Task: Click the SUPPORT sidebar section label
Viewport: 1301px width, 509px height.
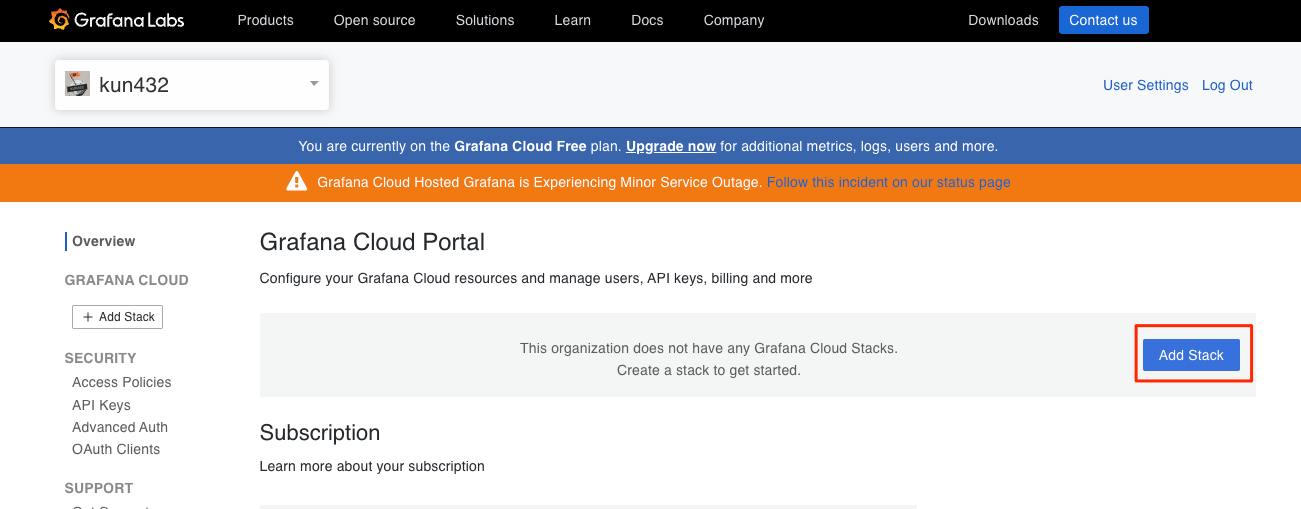Action: point(99,488)
